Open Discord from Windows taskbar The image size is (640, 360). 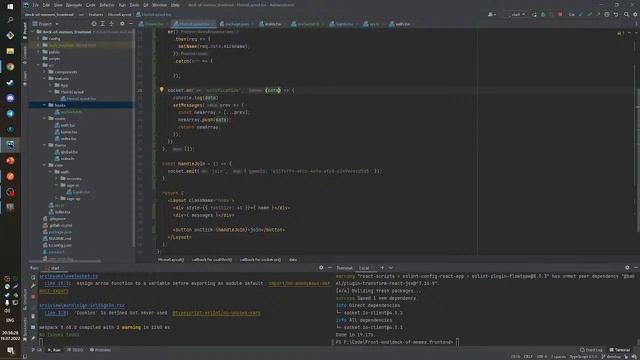point(10,98)
